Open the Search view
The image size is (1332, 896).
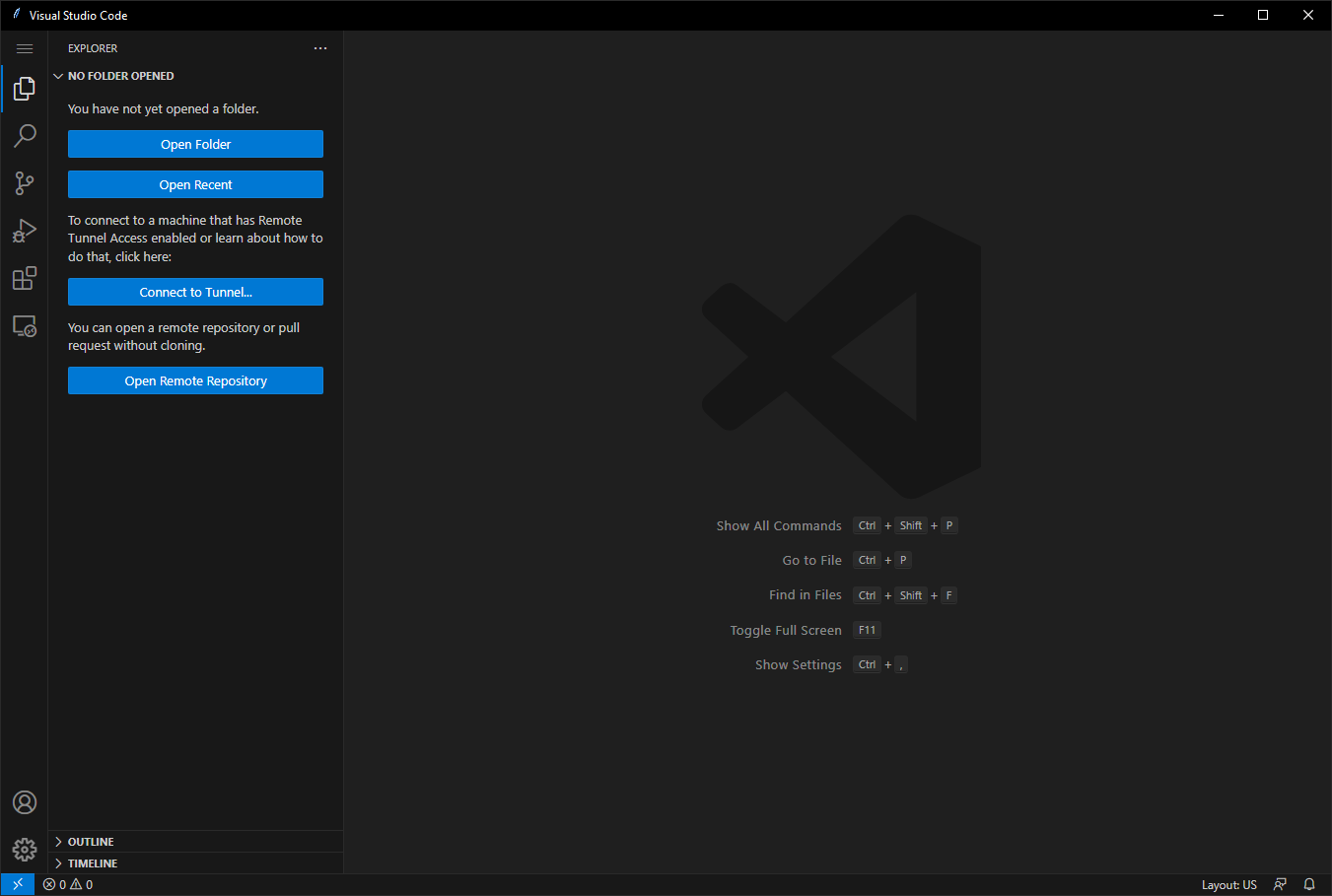point(25,135)
